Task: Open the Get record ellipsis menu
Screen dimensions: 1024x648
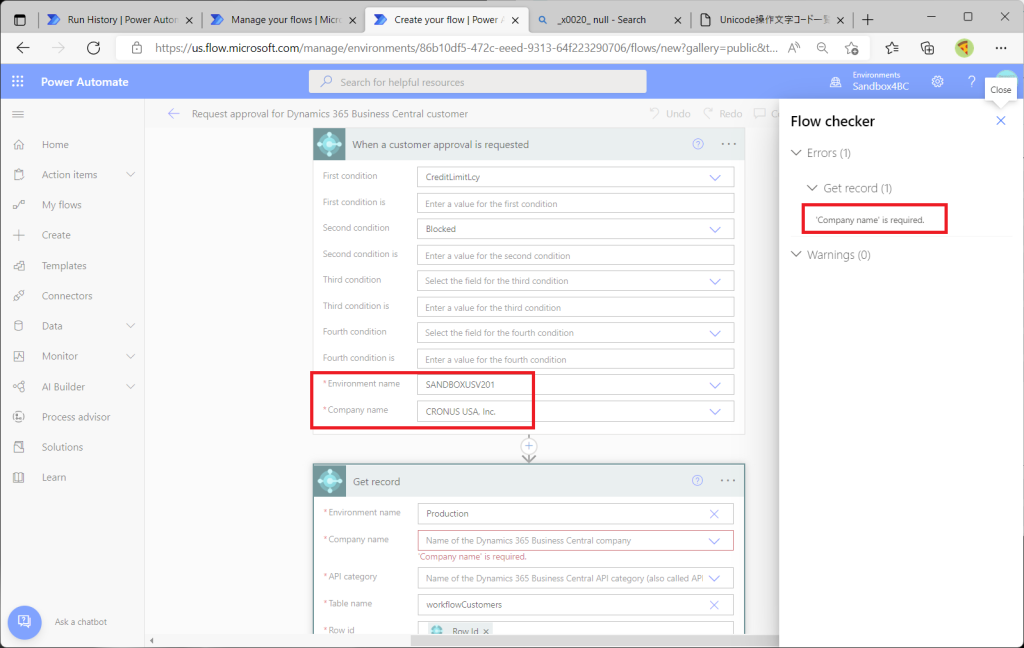Action: coord(728,481)
